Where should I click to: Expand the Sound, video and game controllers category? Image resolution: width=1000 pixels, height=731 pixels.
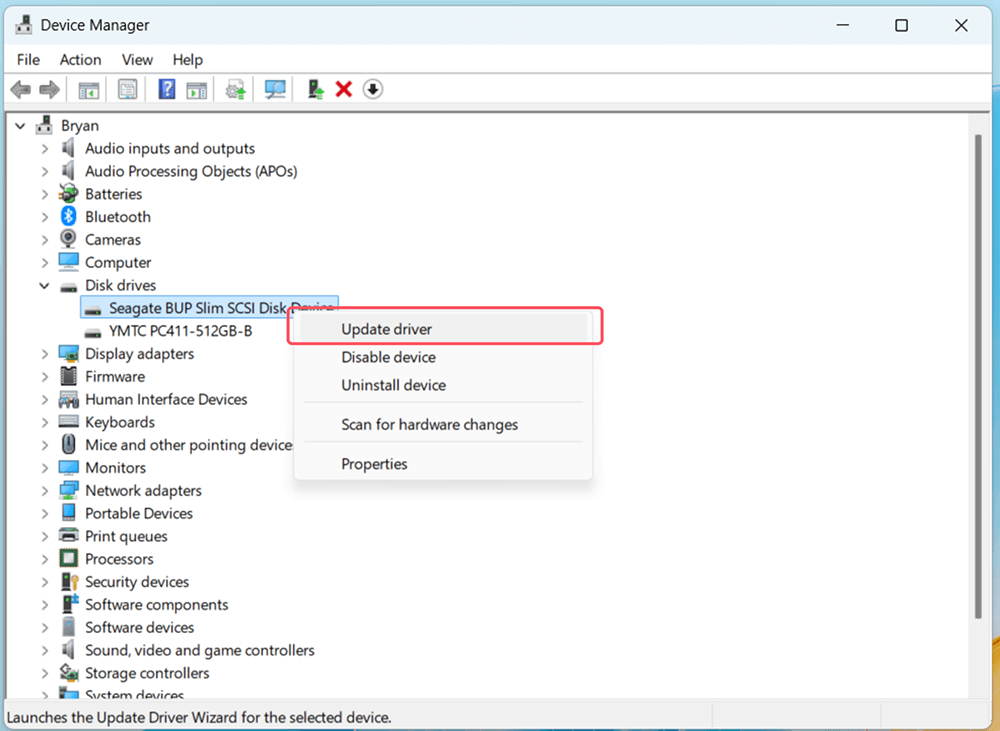(x=44, y=650)
